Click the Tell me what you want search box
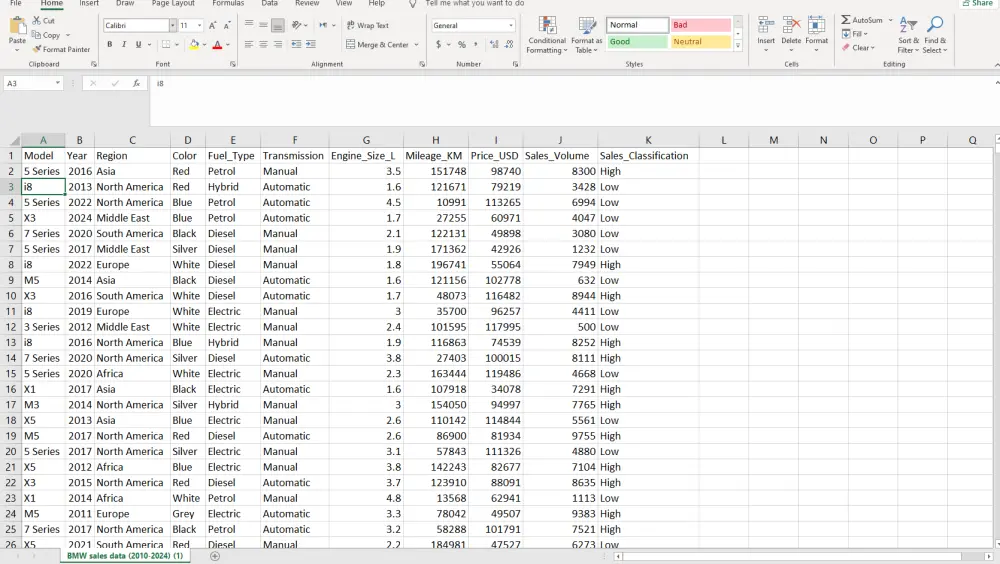Viewport: 1000px width, 564px height. click(474, 3)
